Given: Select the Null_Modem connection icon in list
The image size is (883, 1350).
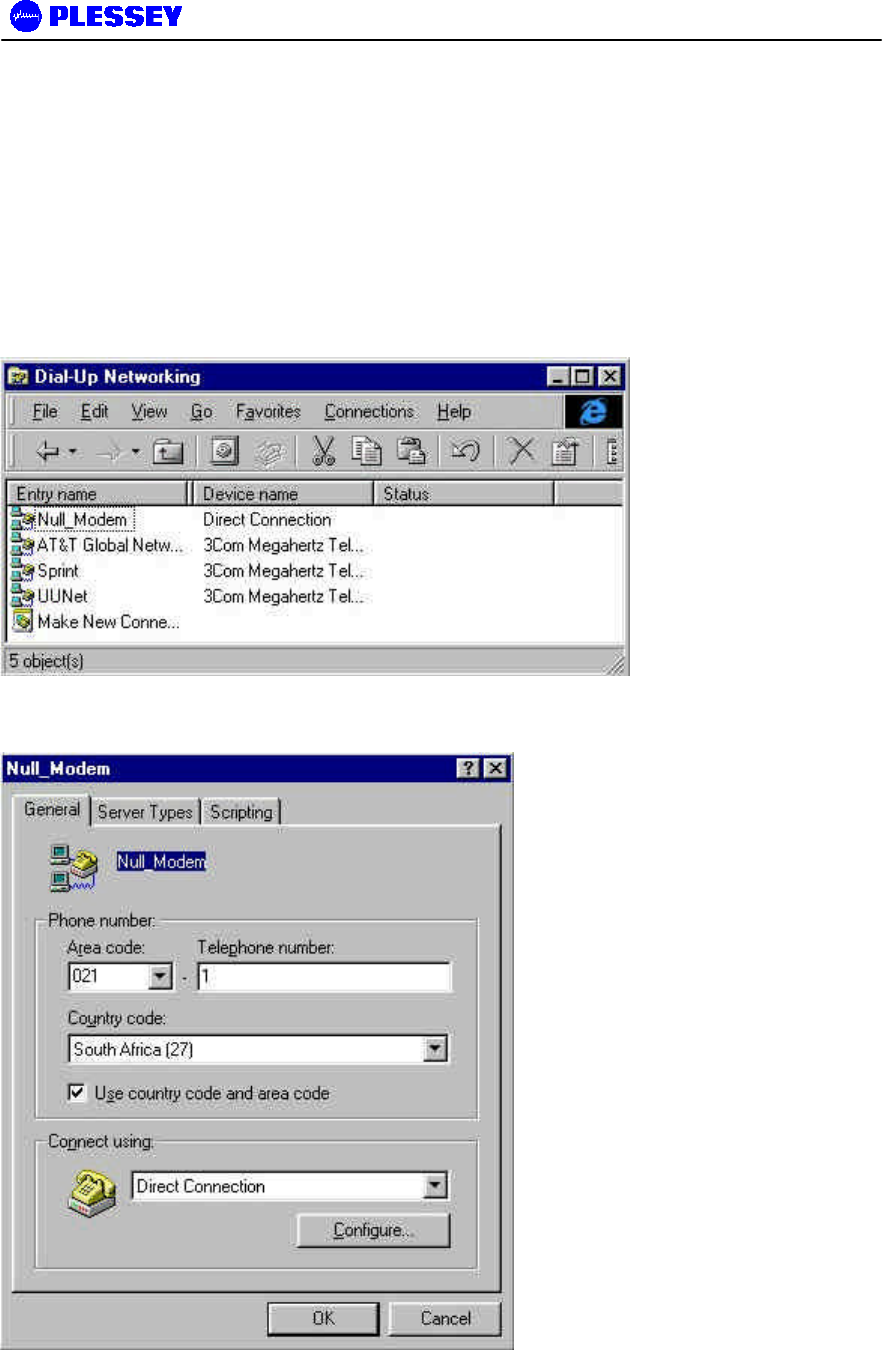Looking at the screenshot, I should [23, 520].
